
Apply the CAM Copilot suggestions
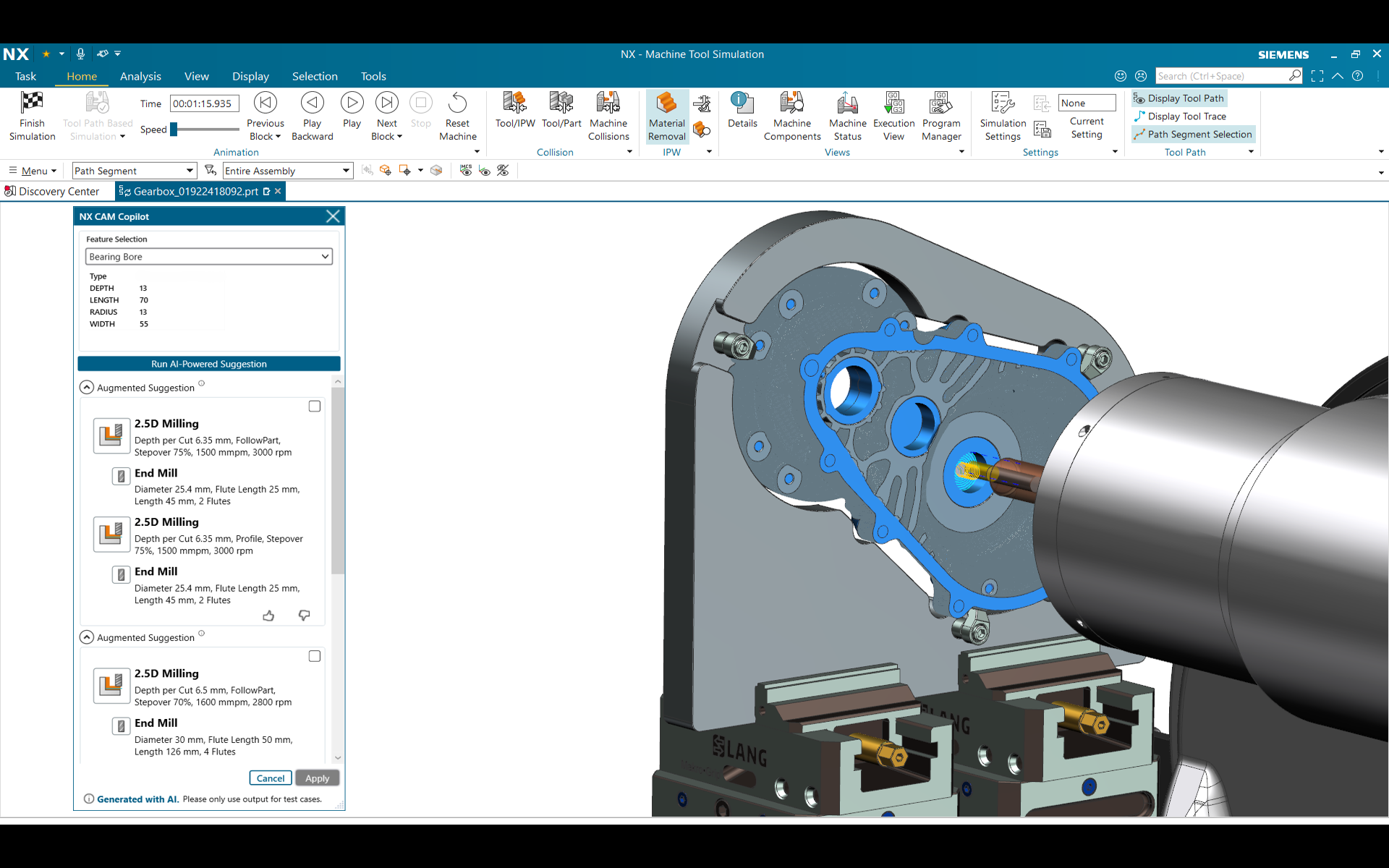317,778
